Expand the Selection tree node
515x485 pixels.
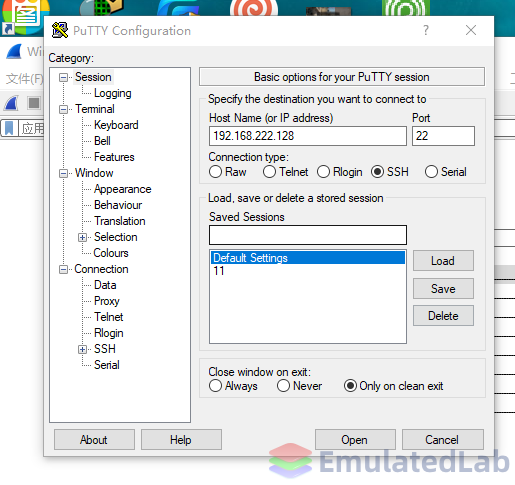tap(82, 238)
